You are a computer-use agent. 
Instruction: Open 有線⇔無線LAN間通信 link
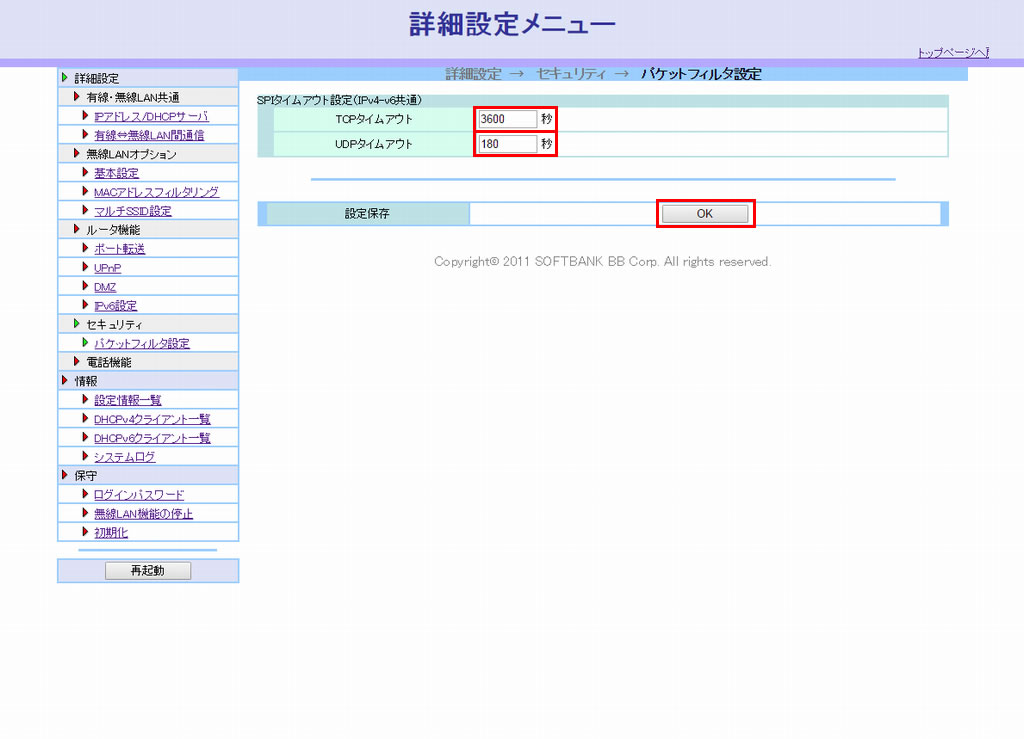(149, 135)
